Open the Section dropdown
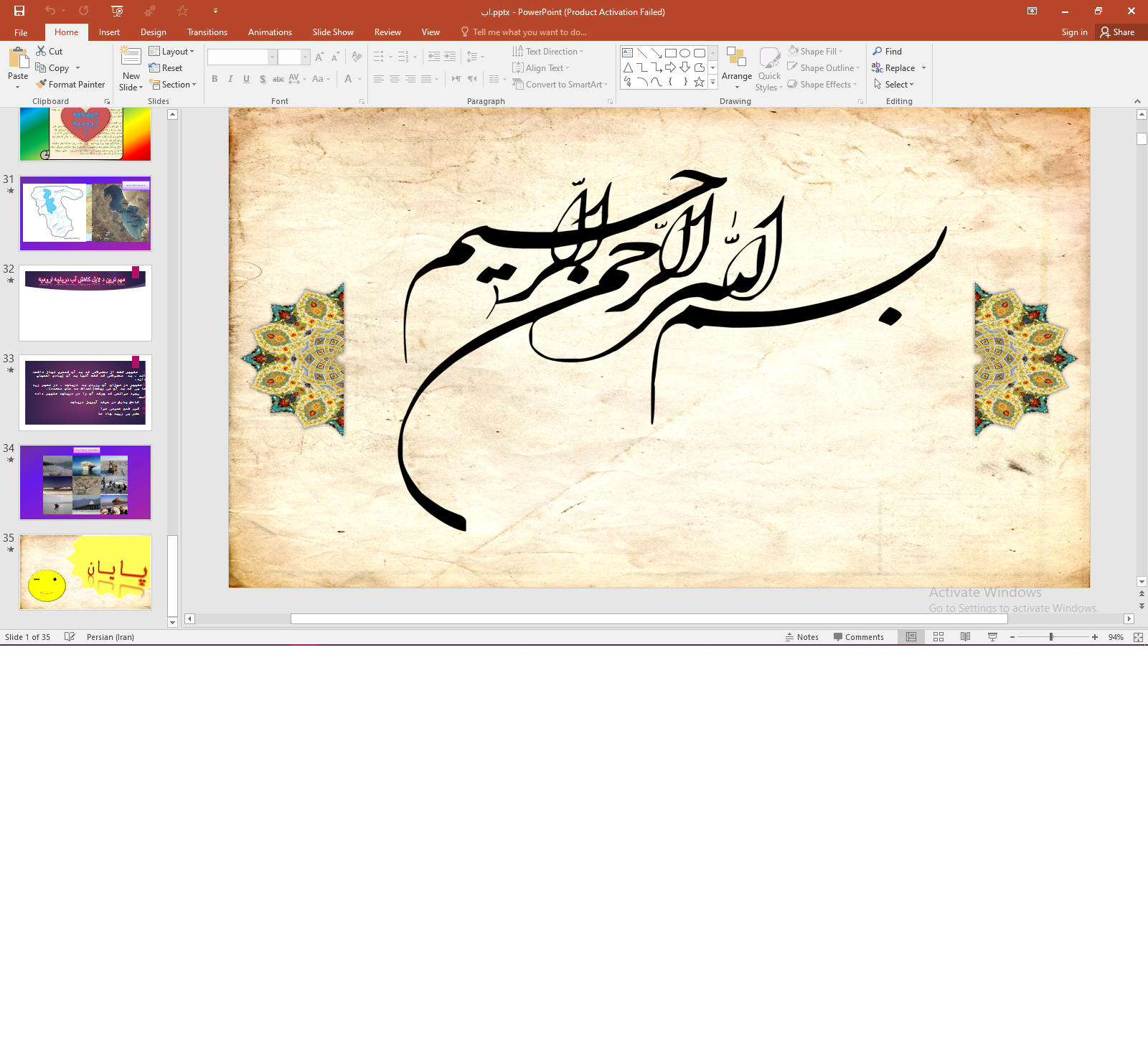Screen dimensions: 1148x1046 pos(172,85)
